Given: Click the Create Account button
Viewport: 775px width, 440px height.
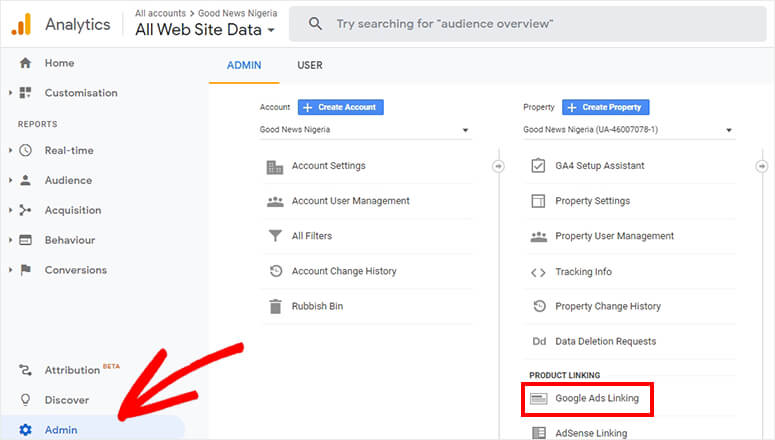Looking at the screenshot, I should (x=341, y=107).
